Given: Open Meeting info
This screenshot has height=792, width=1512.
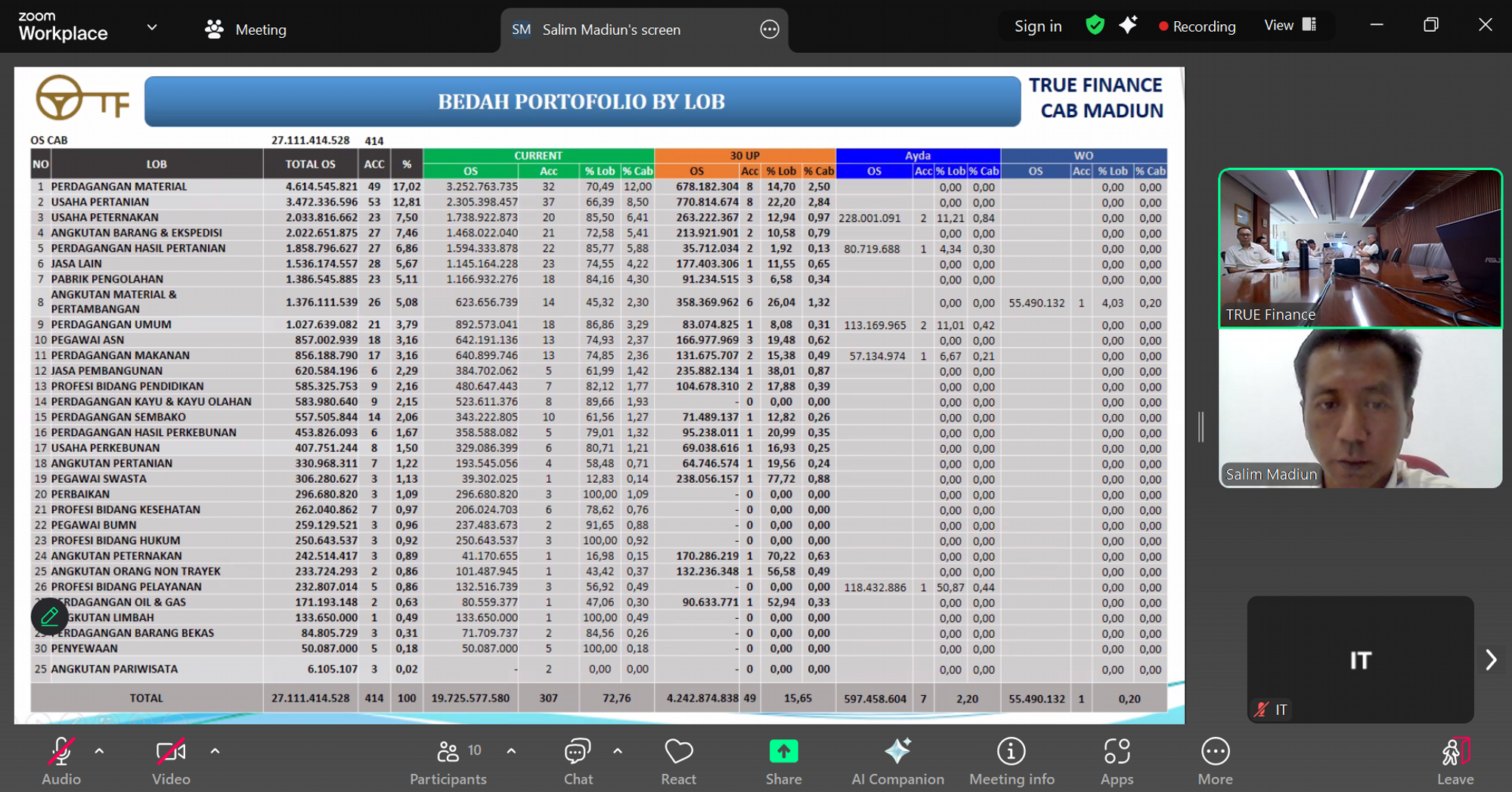Looking at the screenshot, I should [x=1012, y=761].
